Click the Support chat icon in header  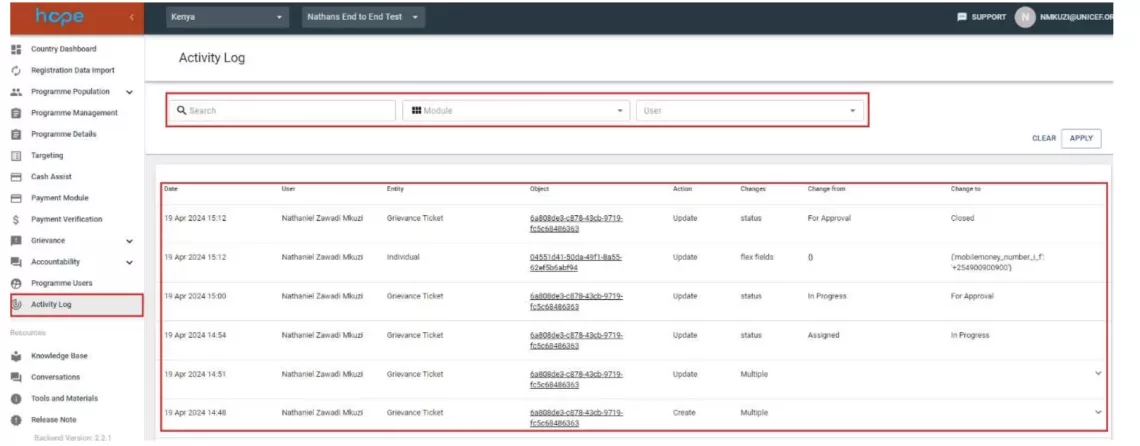962,17
